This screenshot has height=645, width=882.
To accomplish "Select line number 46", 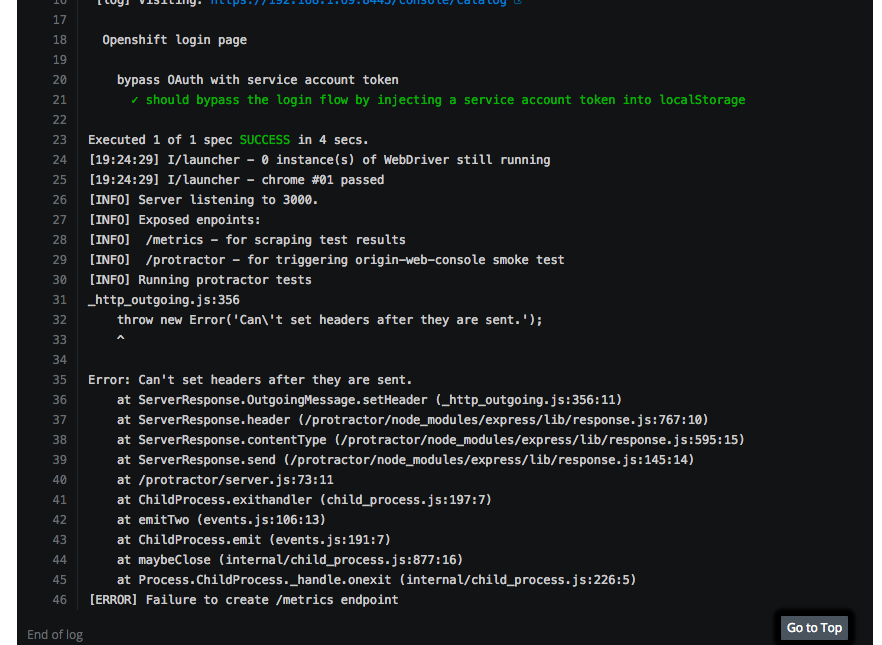I will coord(59,599).
